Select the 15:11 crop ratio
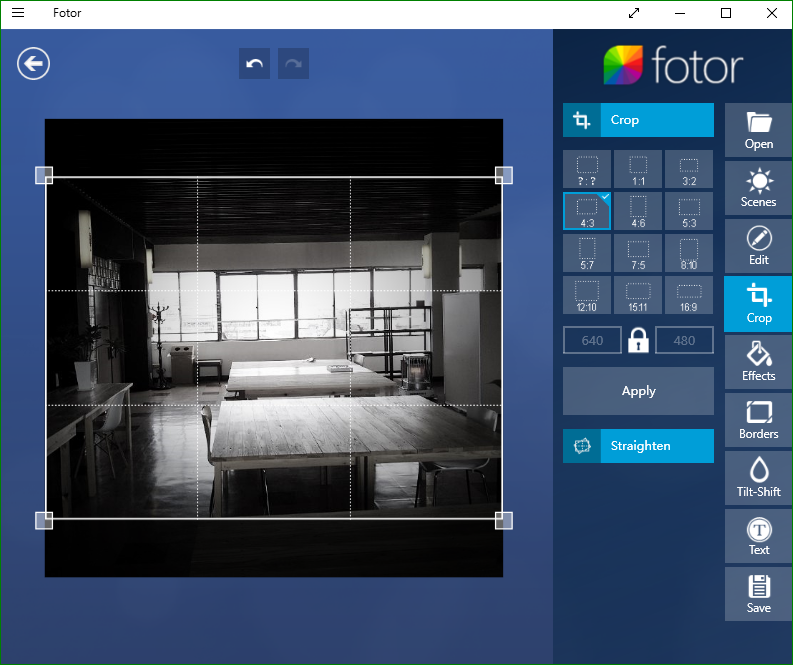The width and height of the screenshot is (793, 665). click(638, 295)
